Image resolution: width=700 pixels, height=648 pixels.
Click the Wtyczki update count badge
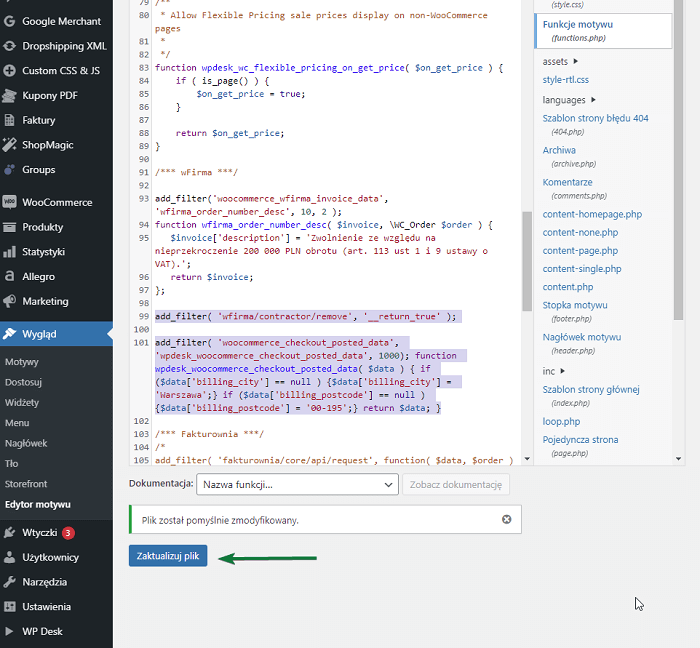tap(68, 533)
